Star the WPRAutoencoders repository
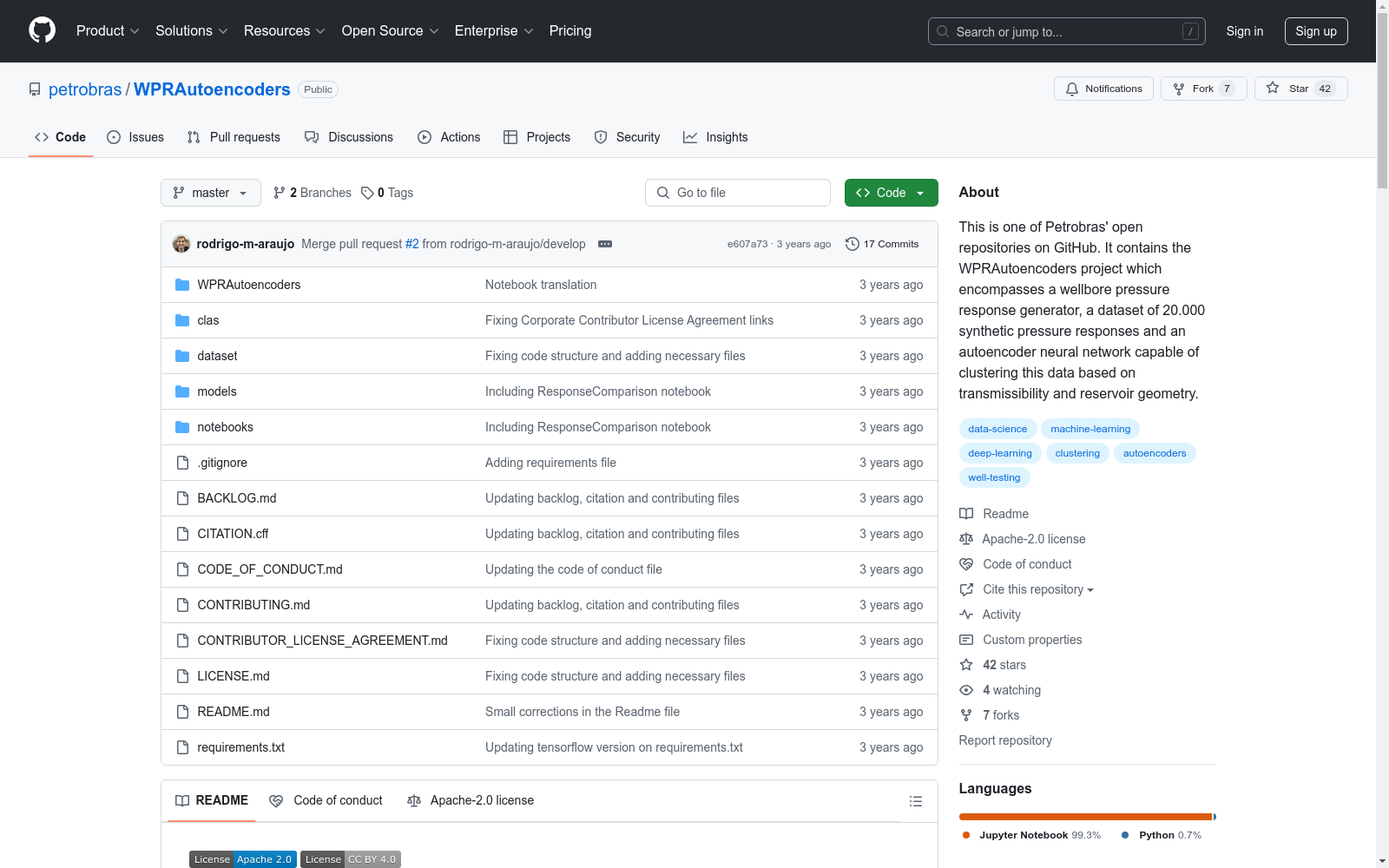Screen dimensions: 1389x868 click(1300, 89)
